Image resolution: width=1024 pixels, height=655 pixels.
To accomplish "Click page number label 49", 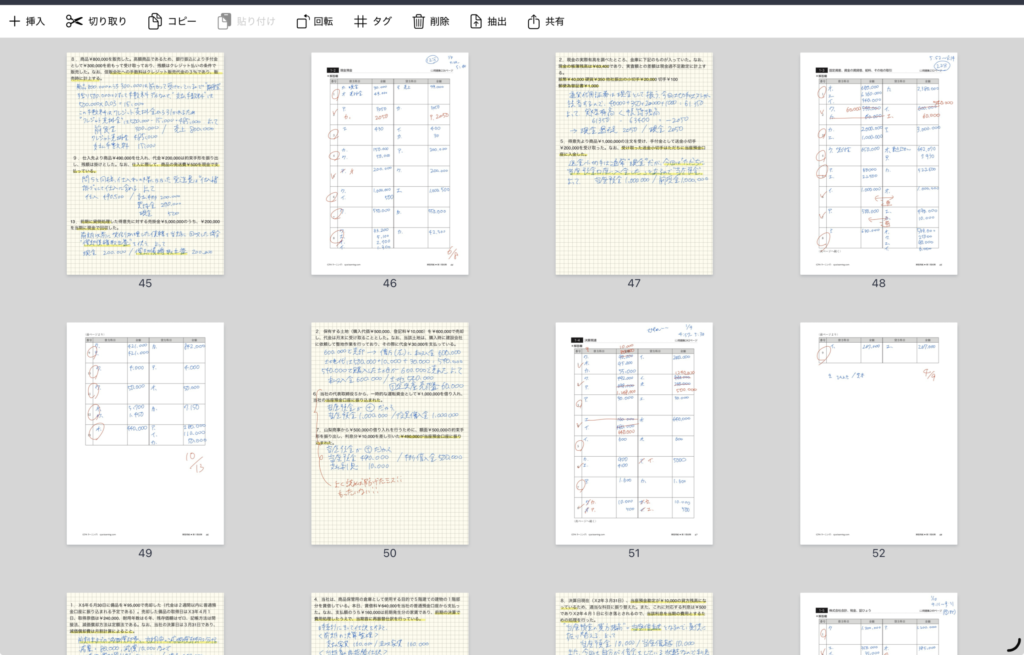I will tap(145, 553).
